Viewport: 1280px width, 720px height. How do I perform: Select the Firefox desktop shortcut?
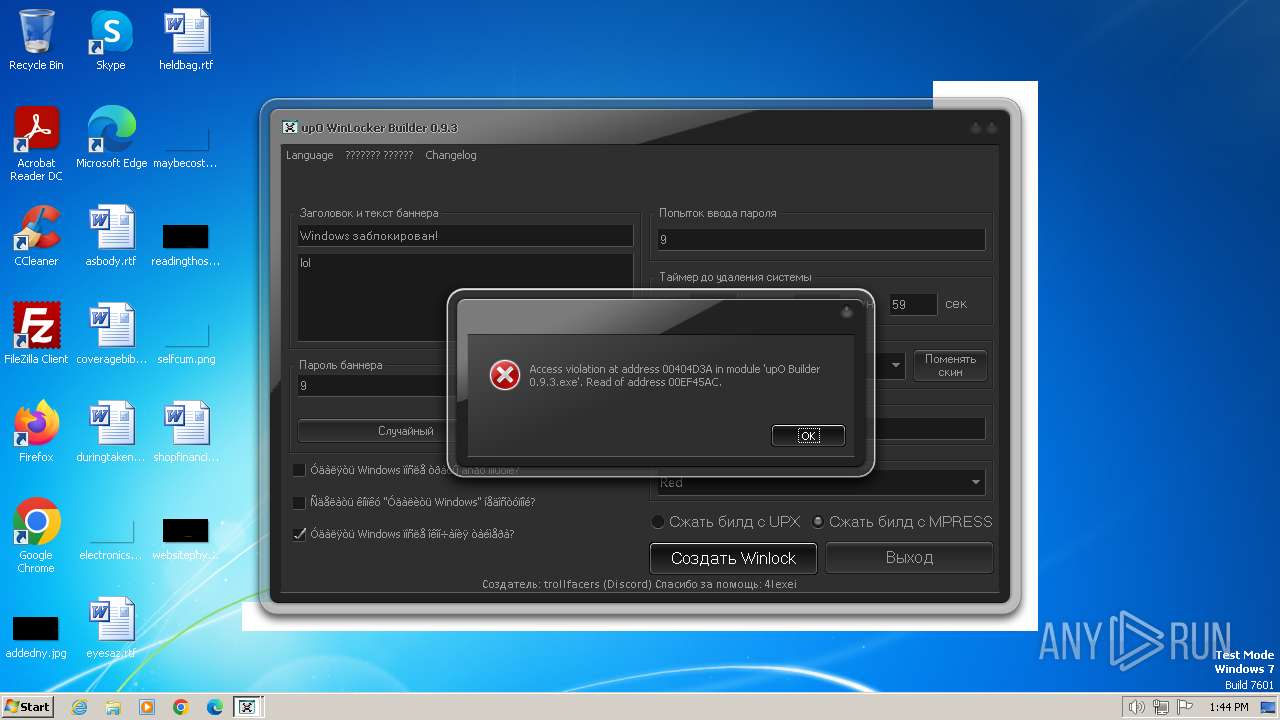point(36,432)
